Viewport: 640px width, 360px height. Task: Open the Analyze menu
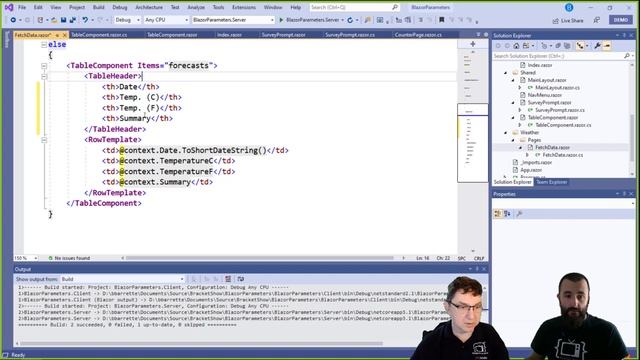click(196, 7)
